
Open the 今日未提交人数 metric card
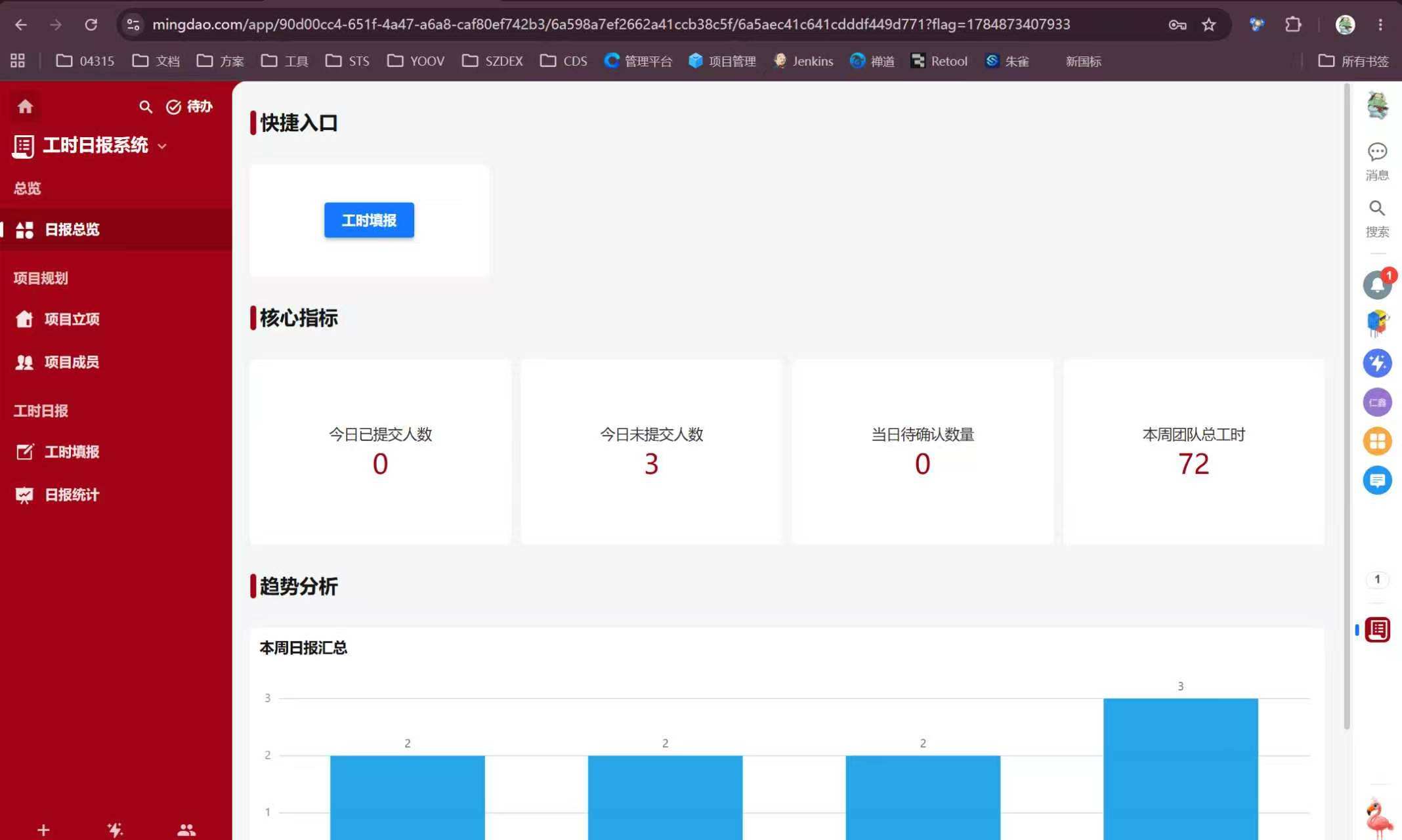651,451
